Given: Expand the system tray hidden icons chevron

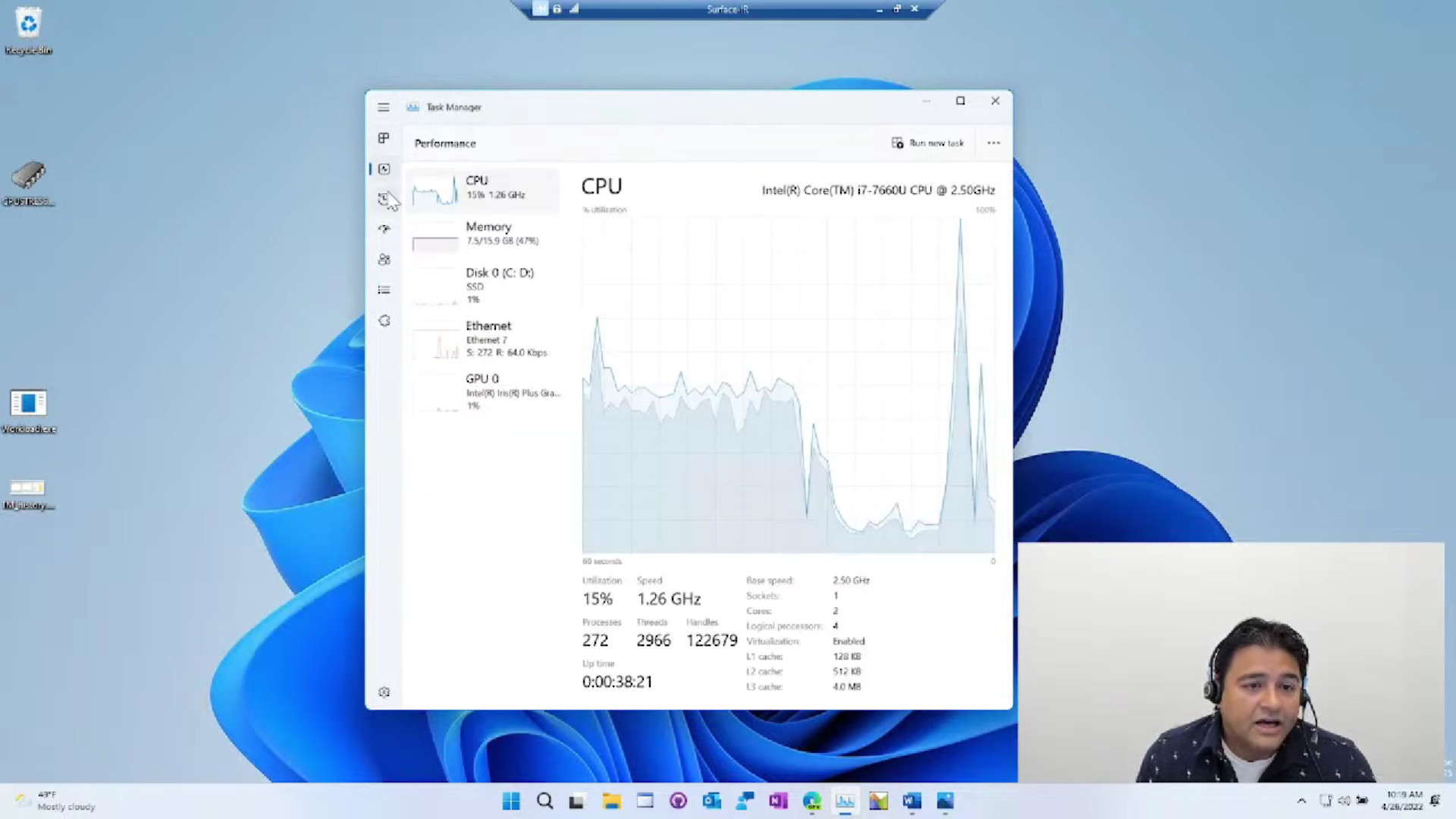Looking at the screenshot, I should coord(1301,801).
